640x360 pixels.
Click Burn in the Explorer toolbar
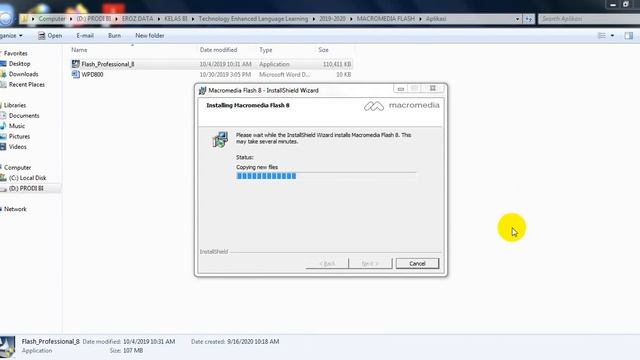click(114, 36)
